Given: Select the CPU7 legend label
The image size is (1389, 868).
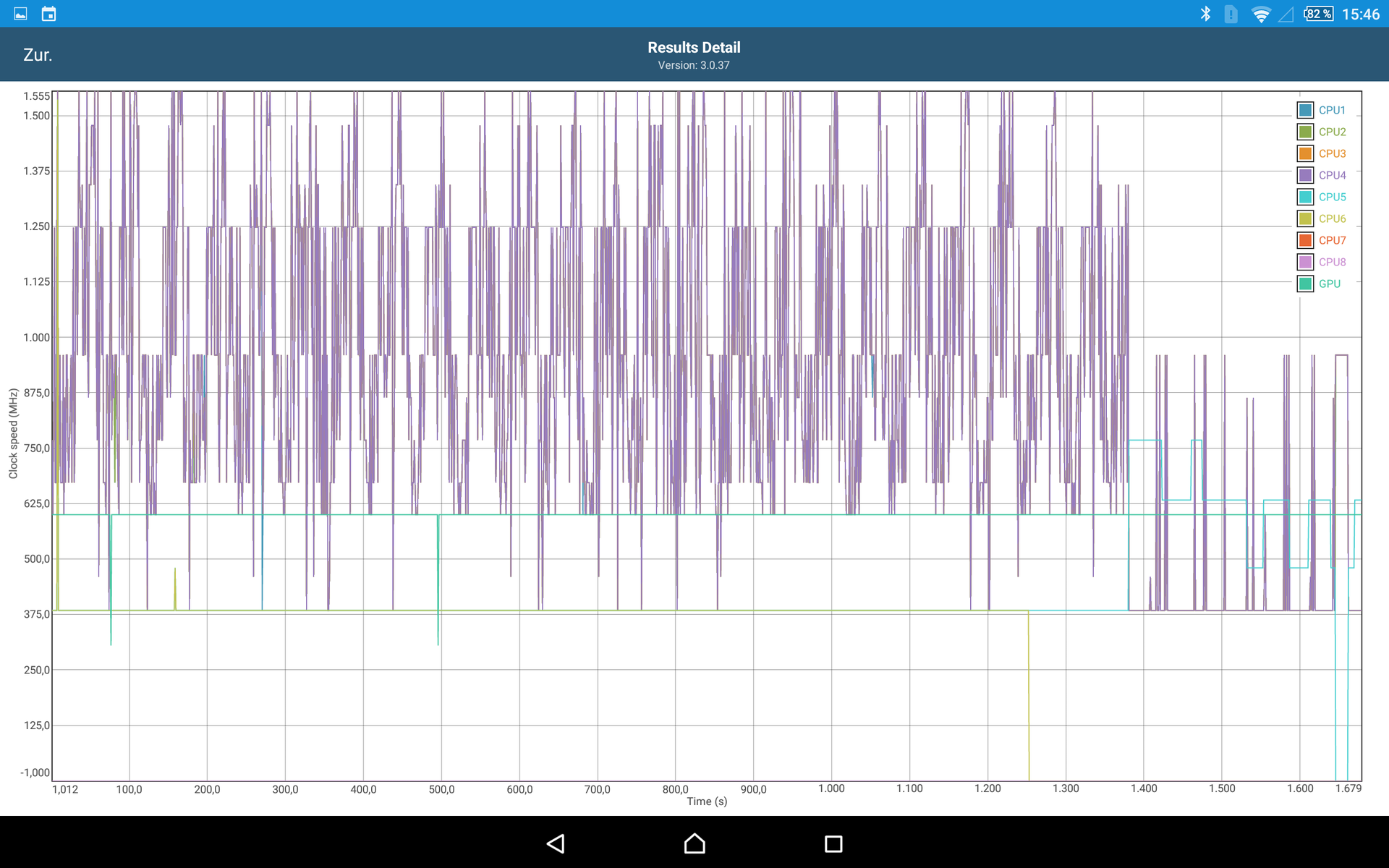Looking at the screenshot, I should tap(1332, 240).
